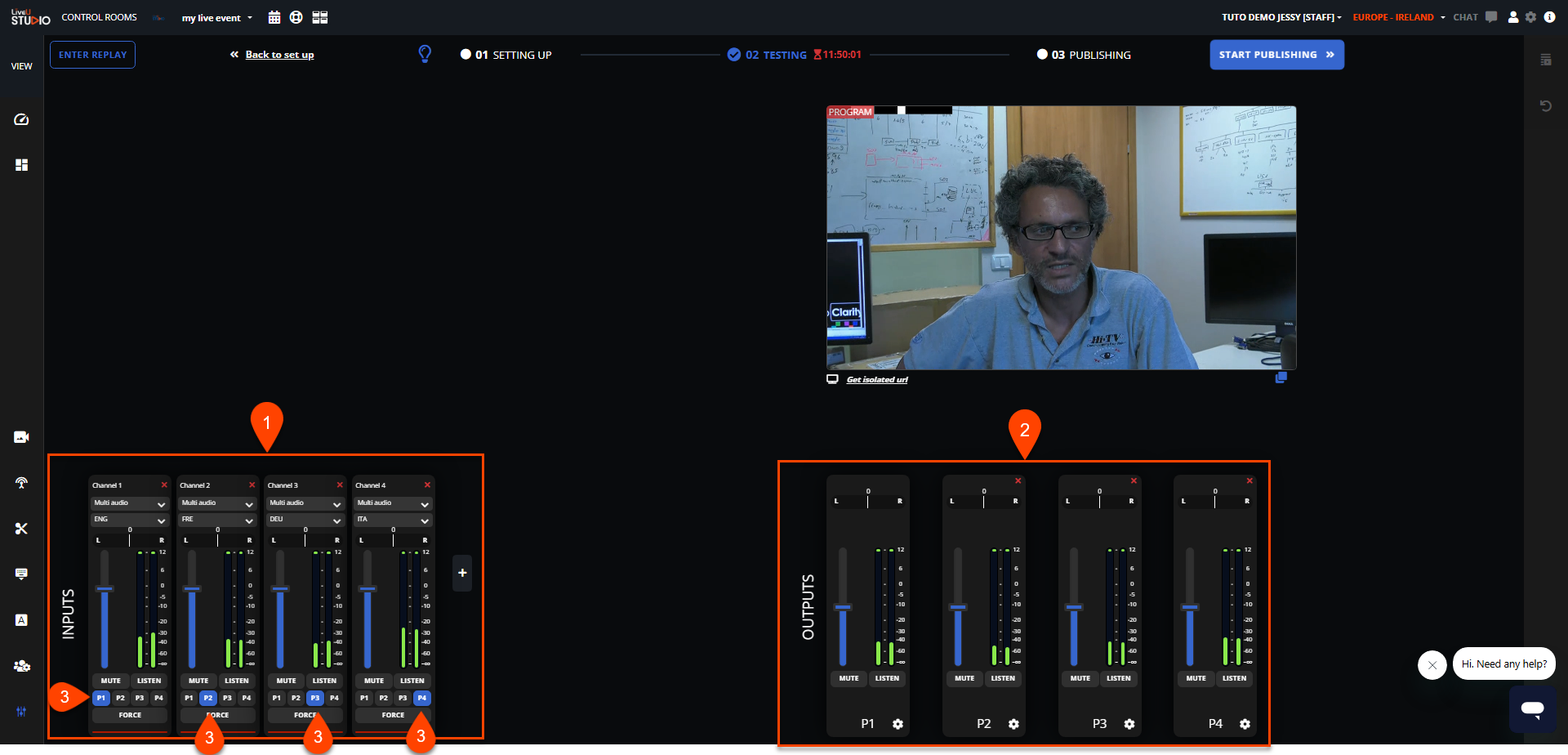The image size is (1568, 755).
Task: Open the help chat bubble widget
Action: tap(1532, 708)
